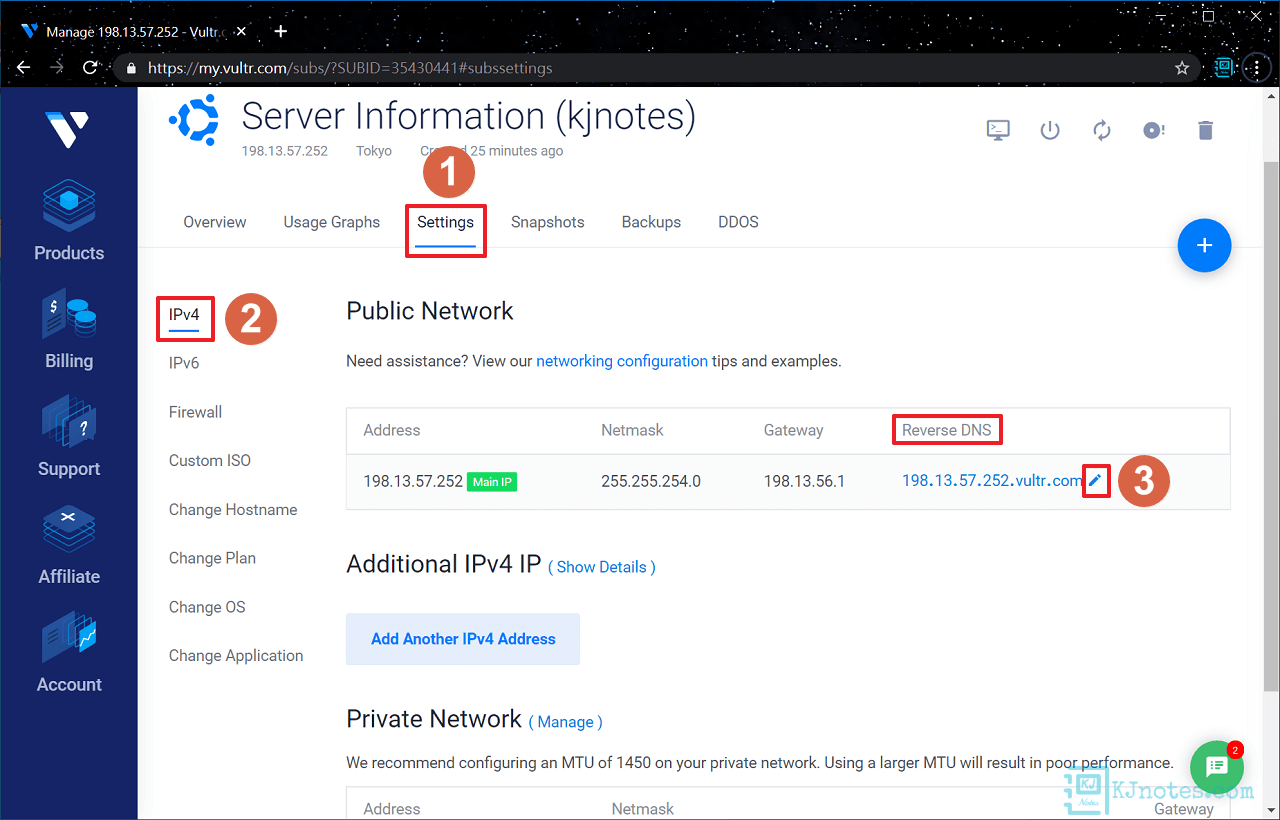Viewport: 1280px width, 820px height.
Task: Click the browser address bar URL
Action: pos(350,68)
